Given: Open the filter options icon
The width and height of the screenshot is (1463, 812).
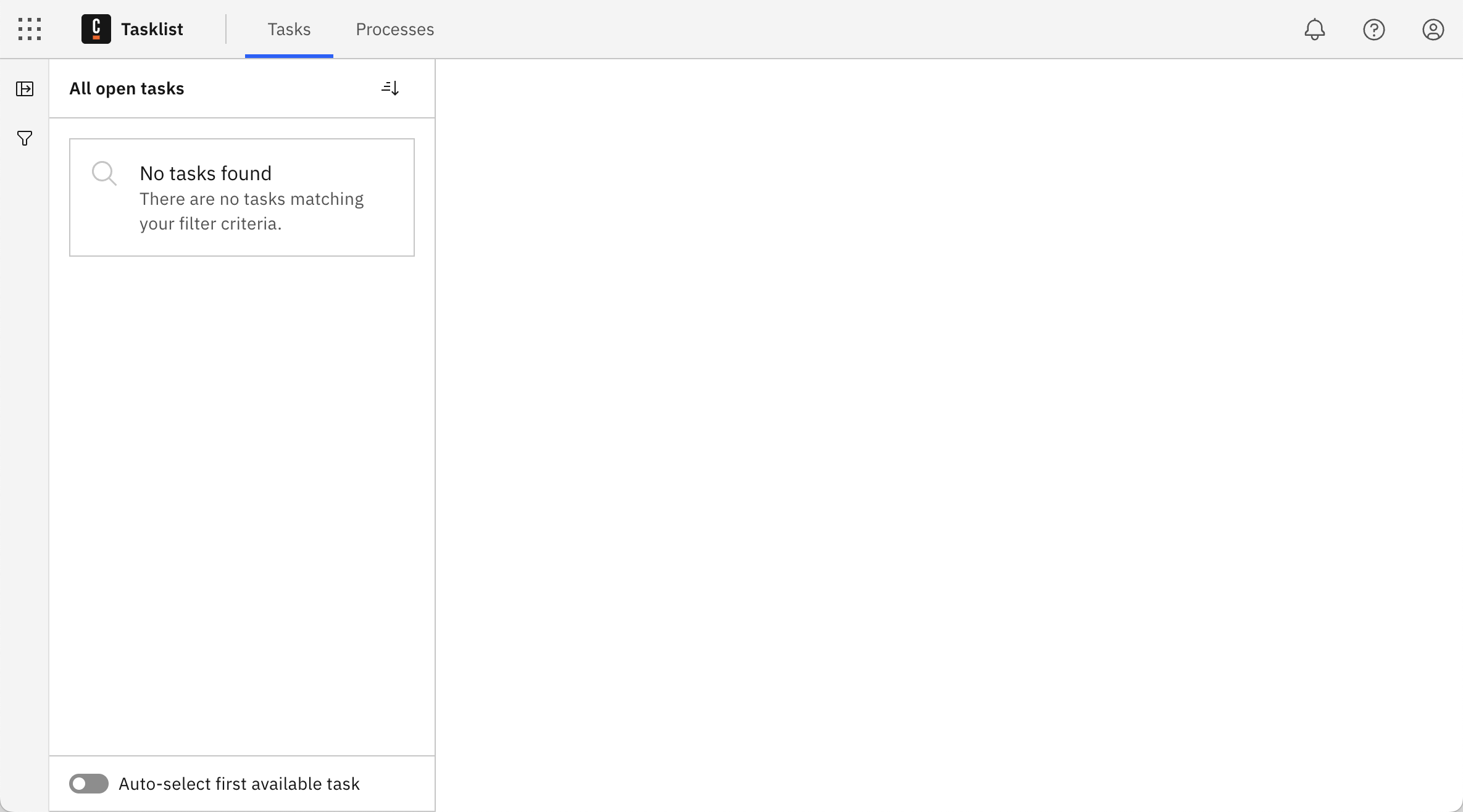Looking at the screenshot, I should (25, 138).
